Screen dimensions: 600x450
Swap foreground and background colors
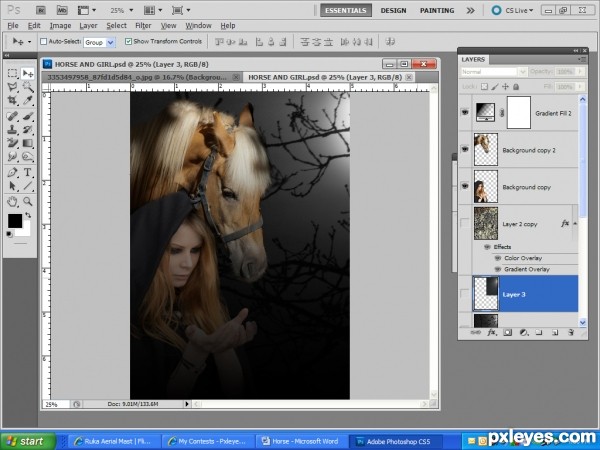point(28,215)
